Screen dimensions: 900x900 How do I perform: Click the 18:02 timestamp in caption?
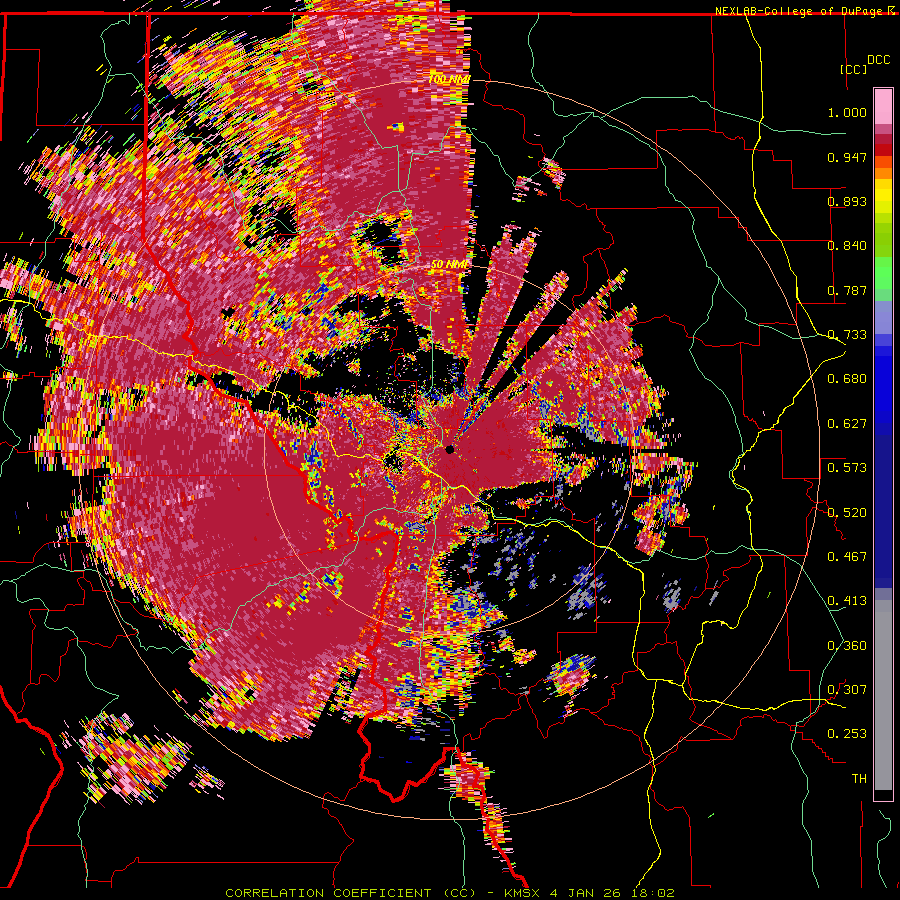pyautogui.click(x=655, y=893)
